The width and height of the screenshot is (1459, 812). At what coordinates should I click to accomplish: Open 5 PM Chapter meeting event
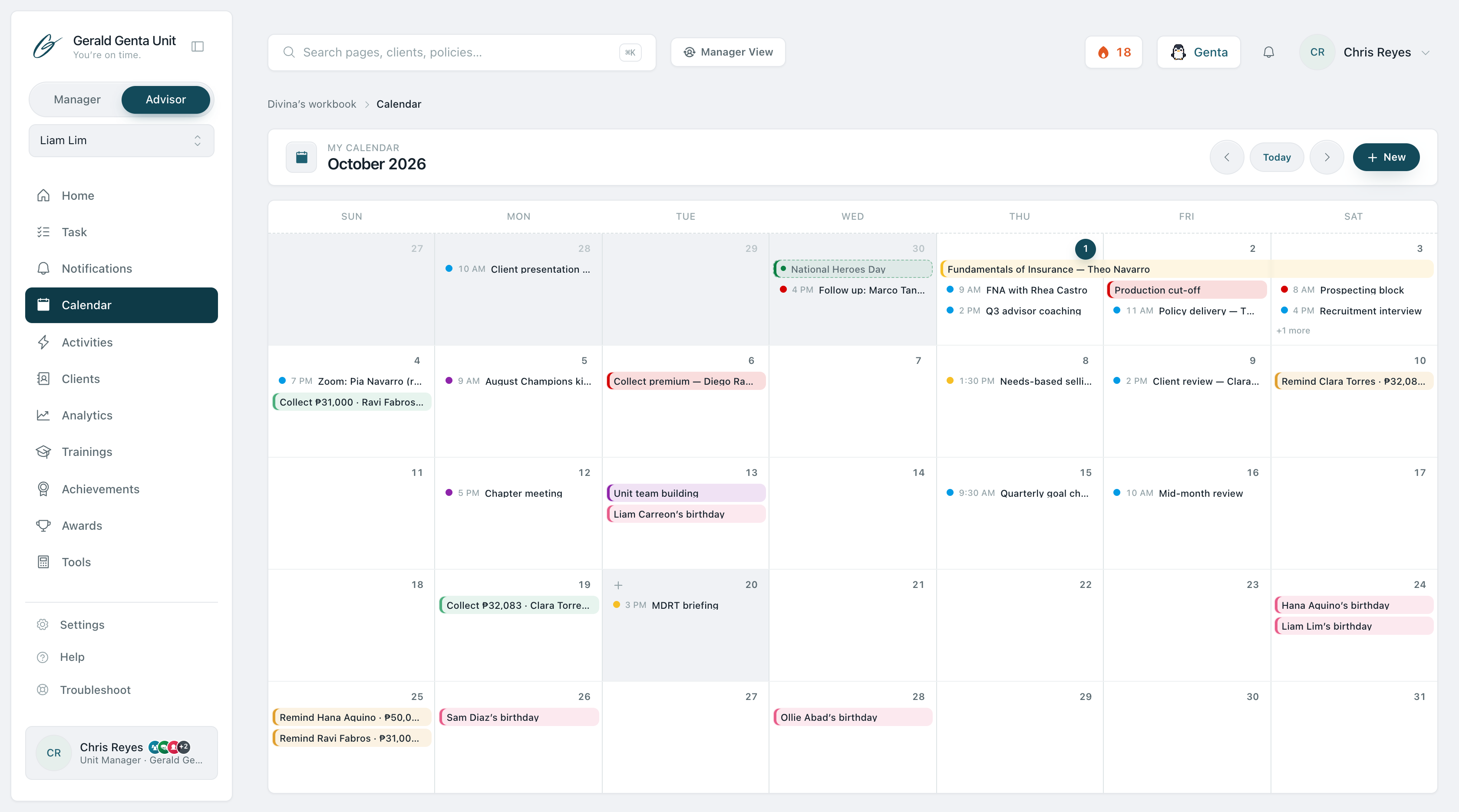click(519, 493)
